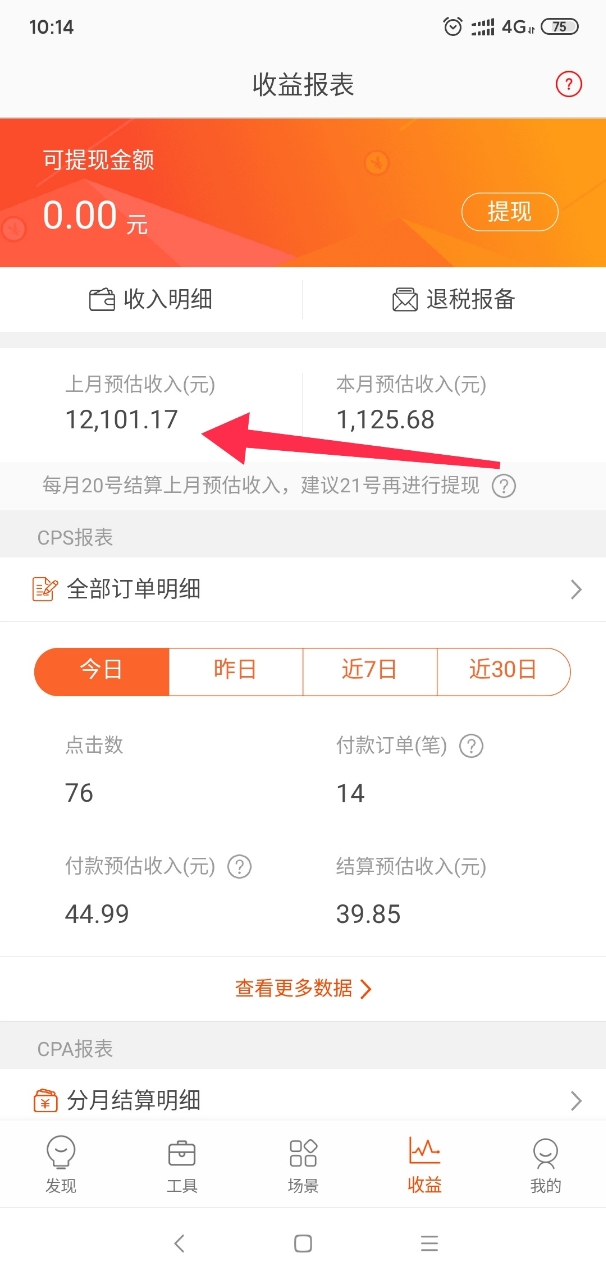This screenshot has width=606, height=1280.
Task: Select the 近30日 time range
Action: pos(504,671)
